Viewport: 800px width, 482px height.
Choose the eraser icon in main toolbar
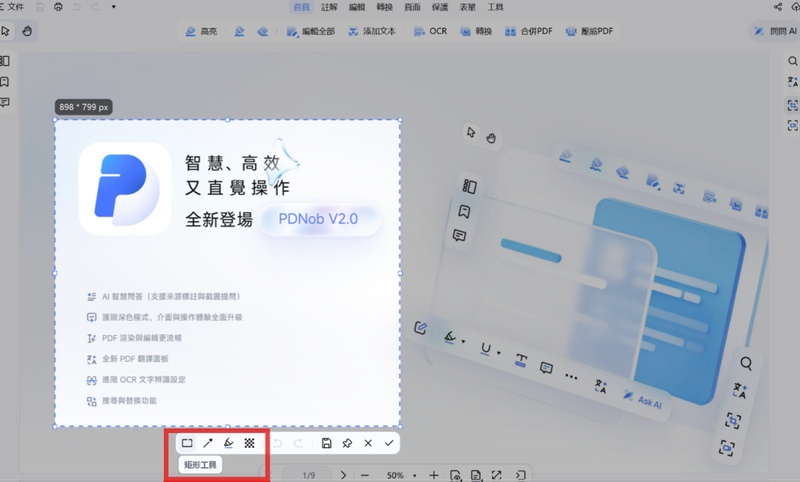point(262,31)
